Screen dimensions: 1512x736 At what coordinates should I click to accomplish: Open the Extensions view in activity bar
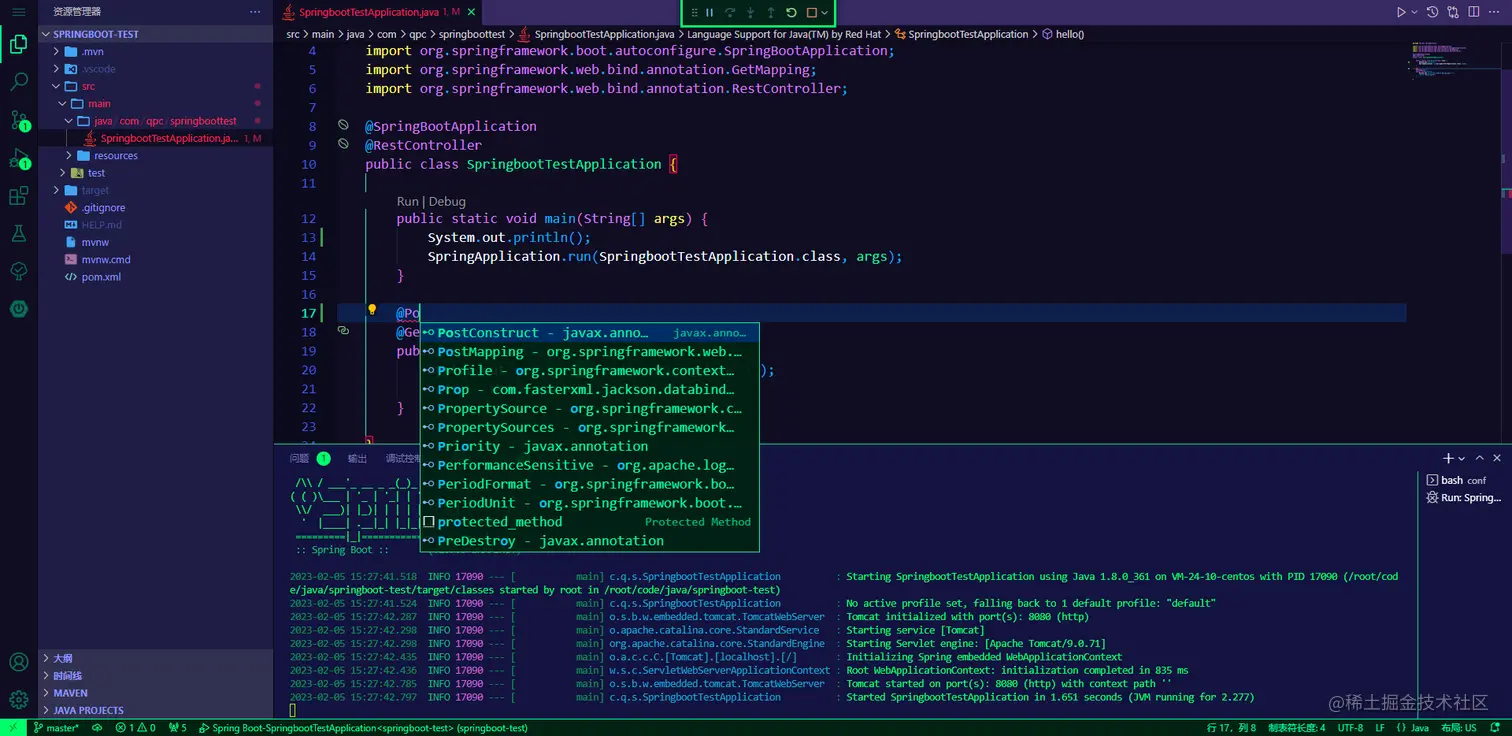pyautogui.click(x=18, y=196)
